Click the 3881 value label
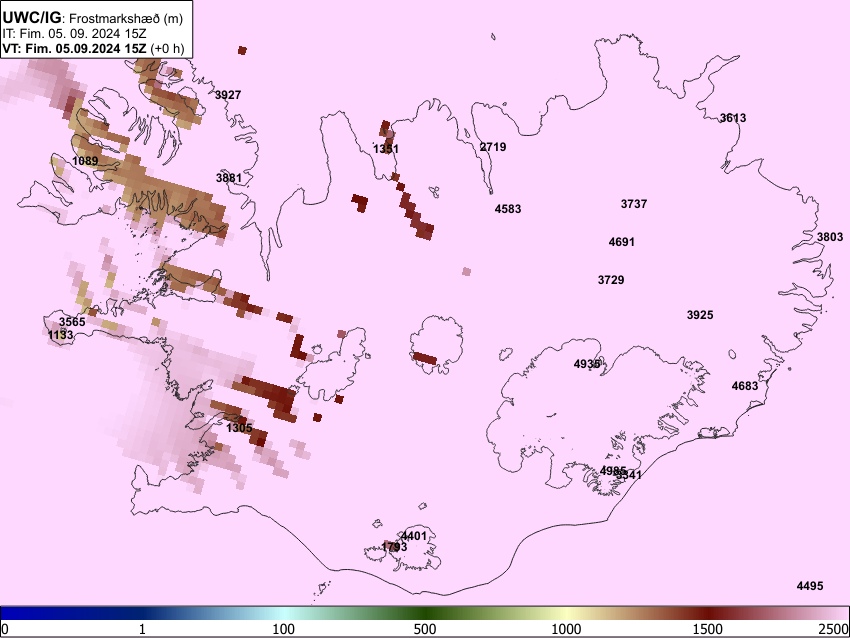 tap(229, 178)
